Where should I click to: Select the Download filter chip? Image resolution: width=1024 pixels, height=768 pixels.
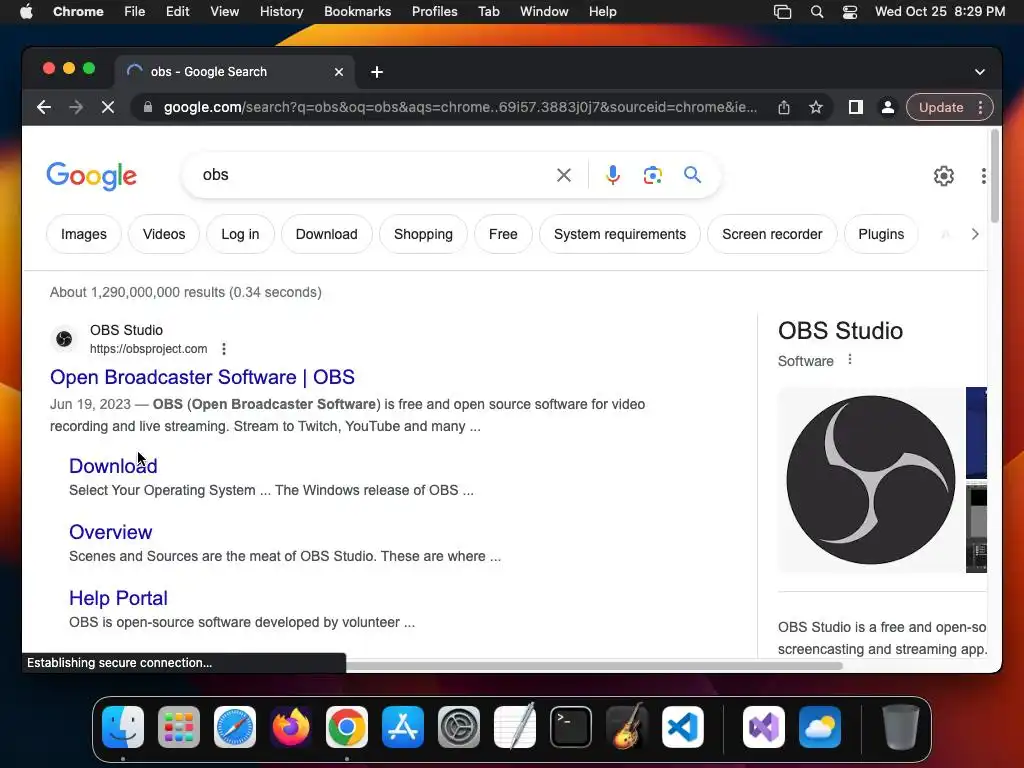pos(327,234)
